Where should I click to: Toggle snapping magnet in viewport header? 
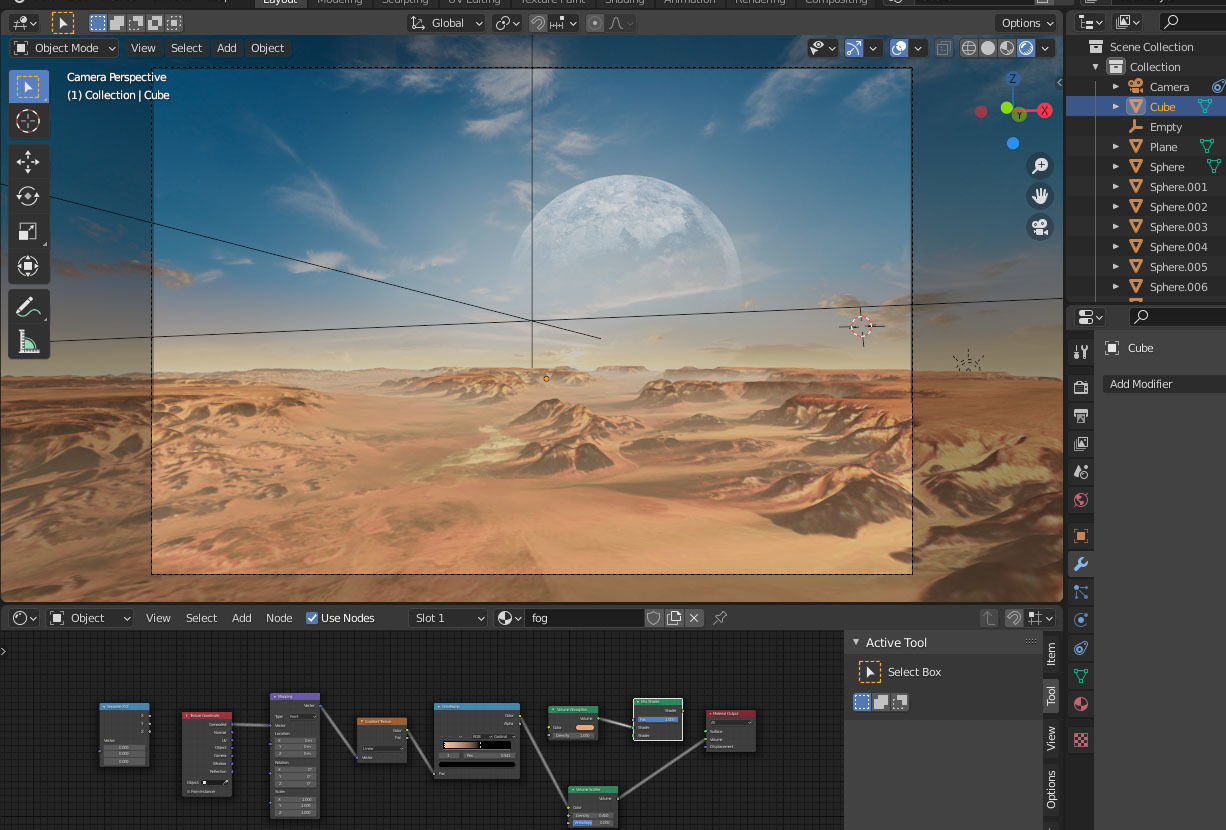tap(539, 23)
